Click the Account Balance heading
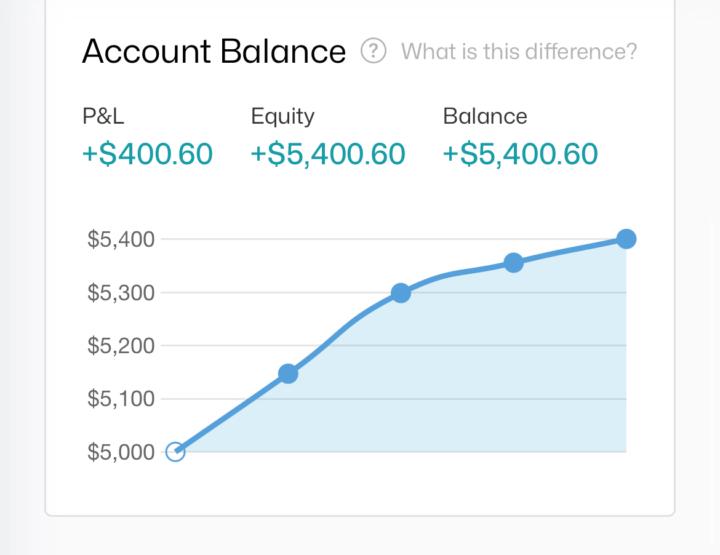The width and height of the screenshot is (720, 555). [x=214, y=51]
